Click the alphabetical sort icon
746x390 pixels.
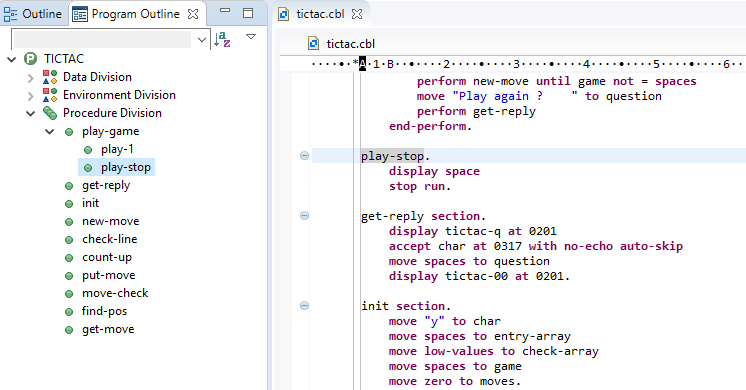(222, 39)
